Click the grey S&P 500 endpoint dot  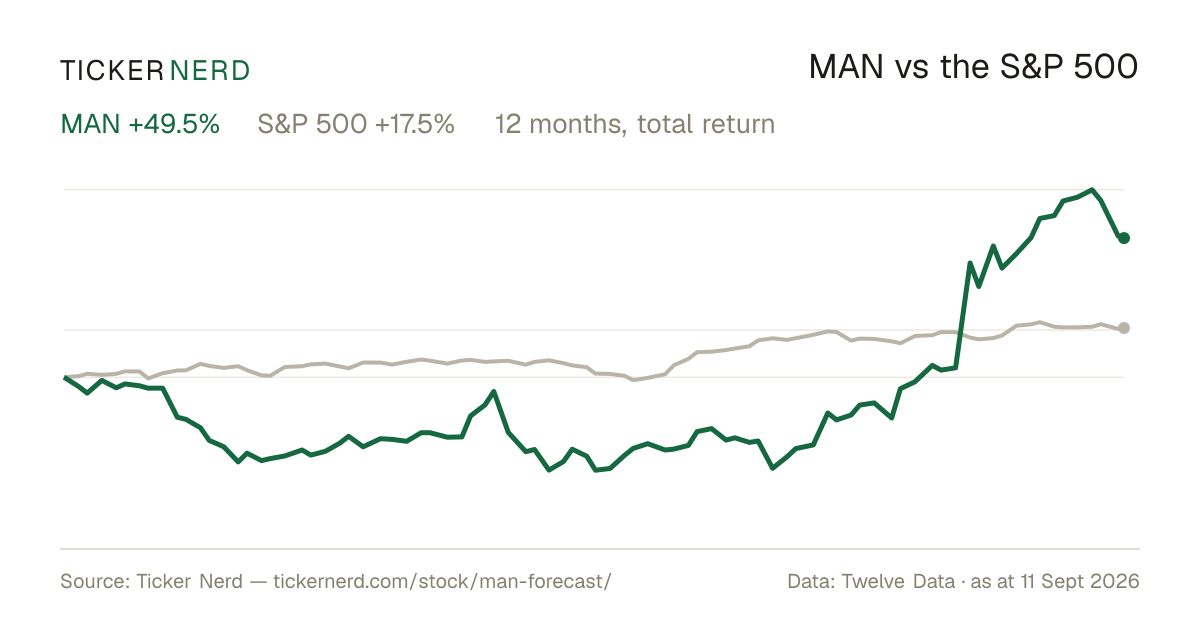pos(1124,328)
